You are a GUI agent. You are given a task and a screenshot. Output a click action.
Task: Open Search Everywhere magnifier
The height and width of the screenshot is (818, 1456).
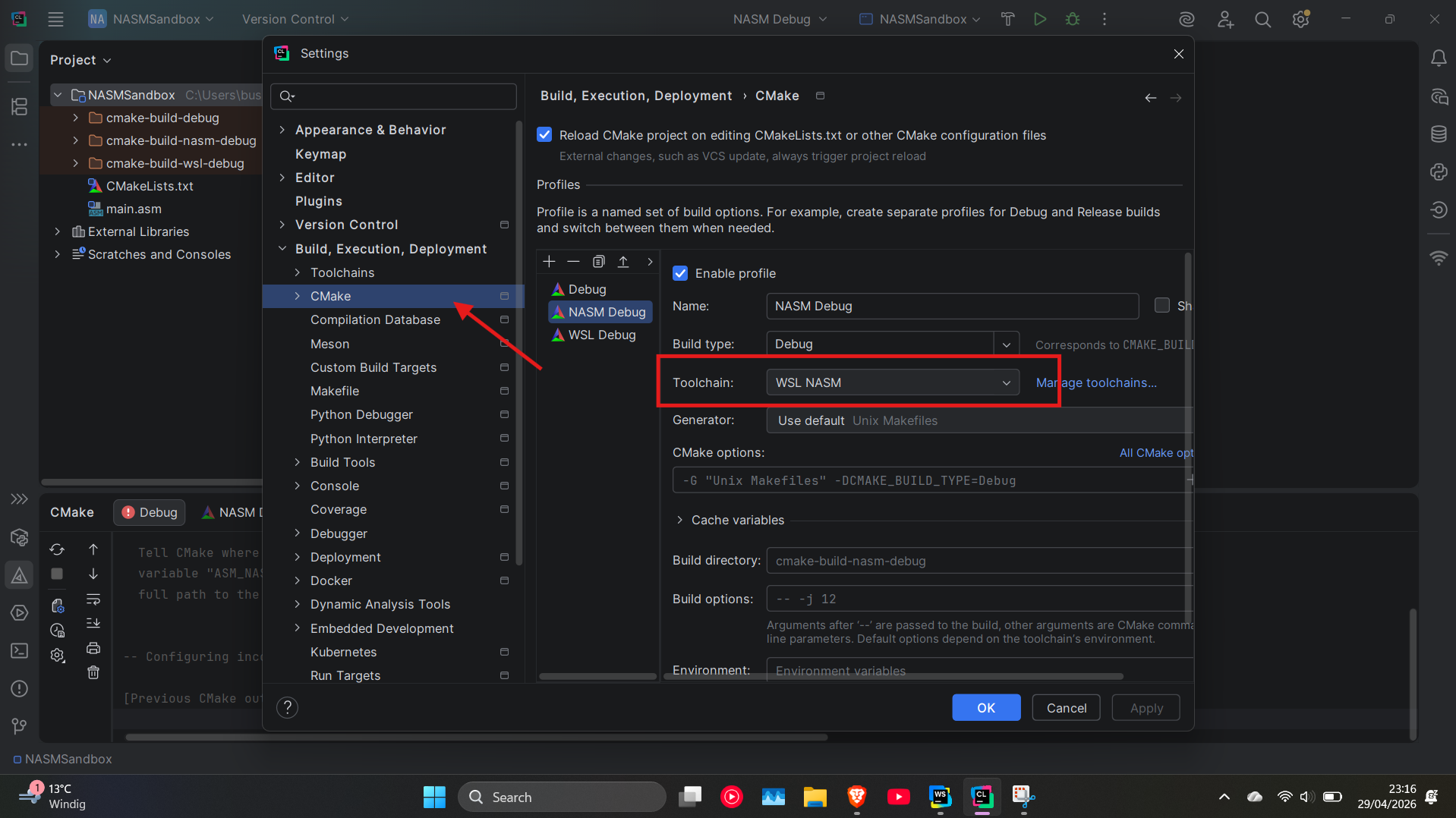(x=1262, y=19)
